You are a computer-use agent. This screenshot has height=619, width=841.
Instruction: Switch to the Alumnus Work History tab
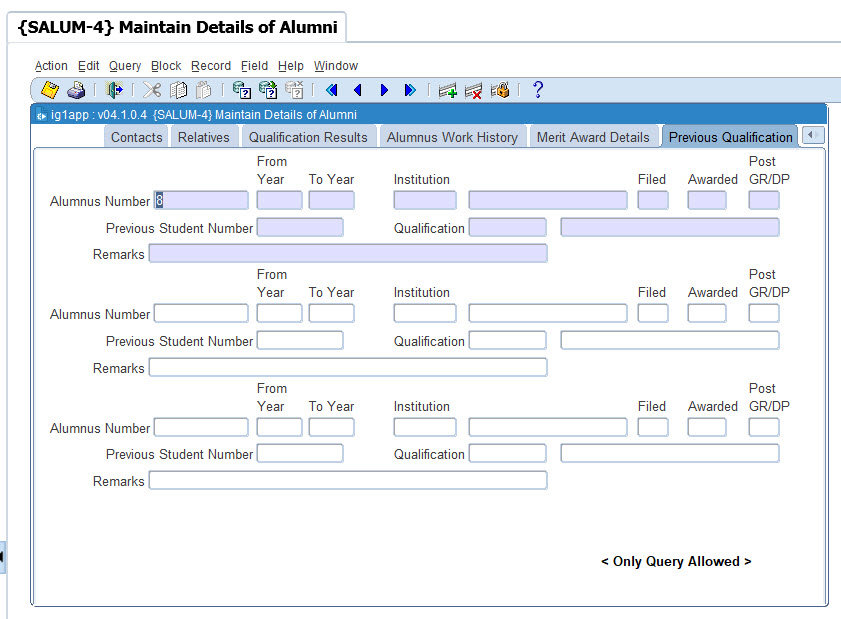pos(452,137)
